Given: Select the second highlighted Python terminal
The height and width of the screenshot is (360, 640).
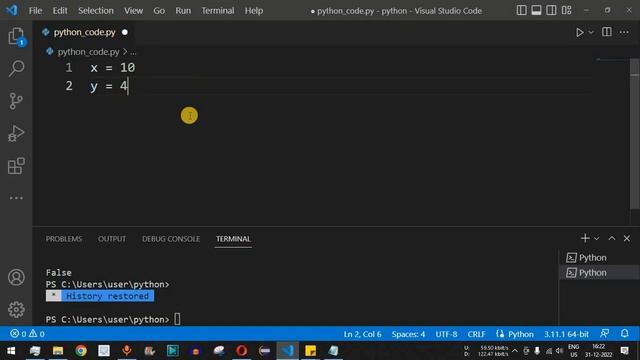Looking at the screenshot, I should coord(599,273).
